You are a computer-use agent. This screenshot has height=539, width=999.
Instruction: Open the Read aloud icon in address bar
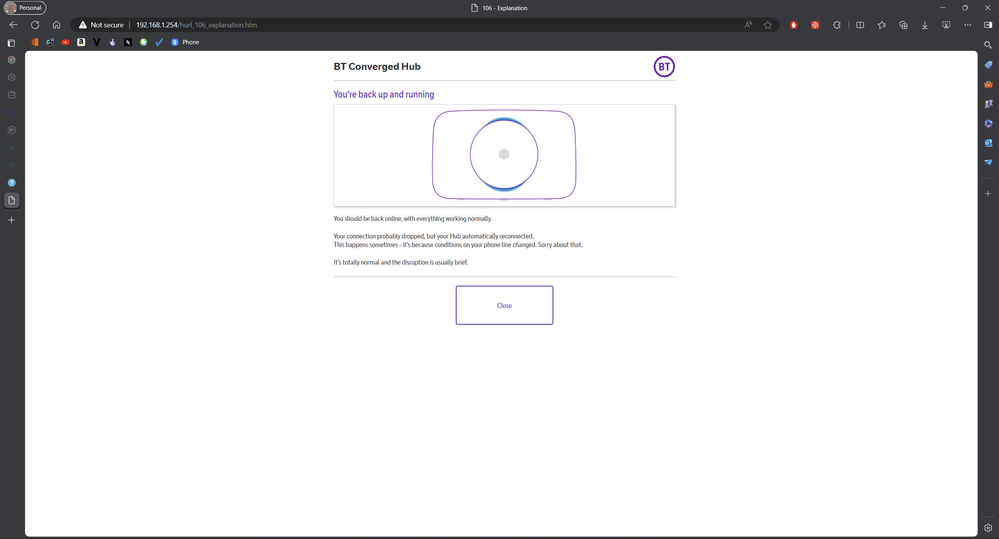pyautogui.click(x=749, y=25)
